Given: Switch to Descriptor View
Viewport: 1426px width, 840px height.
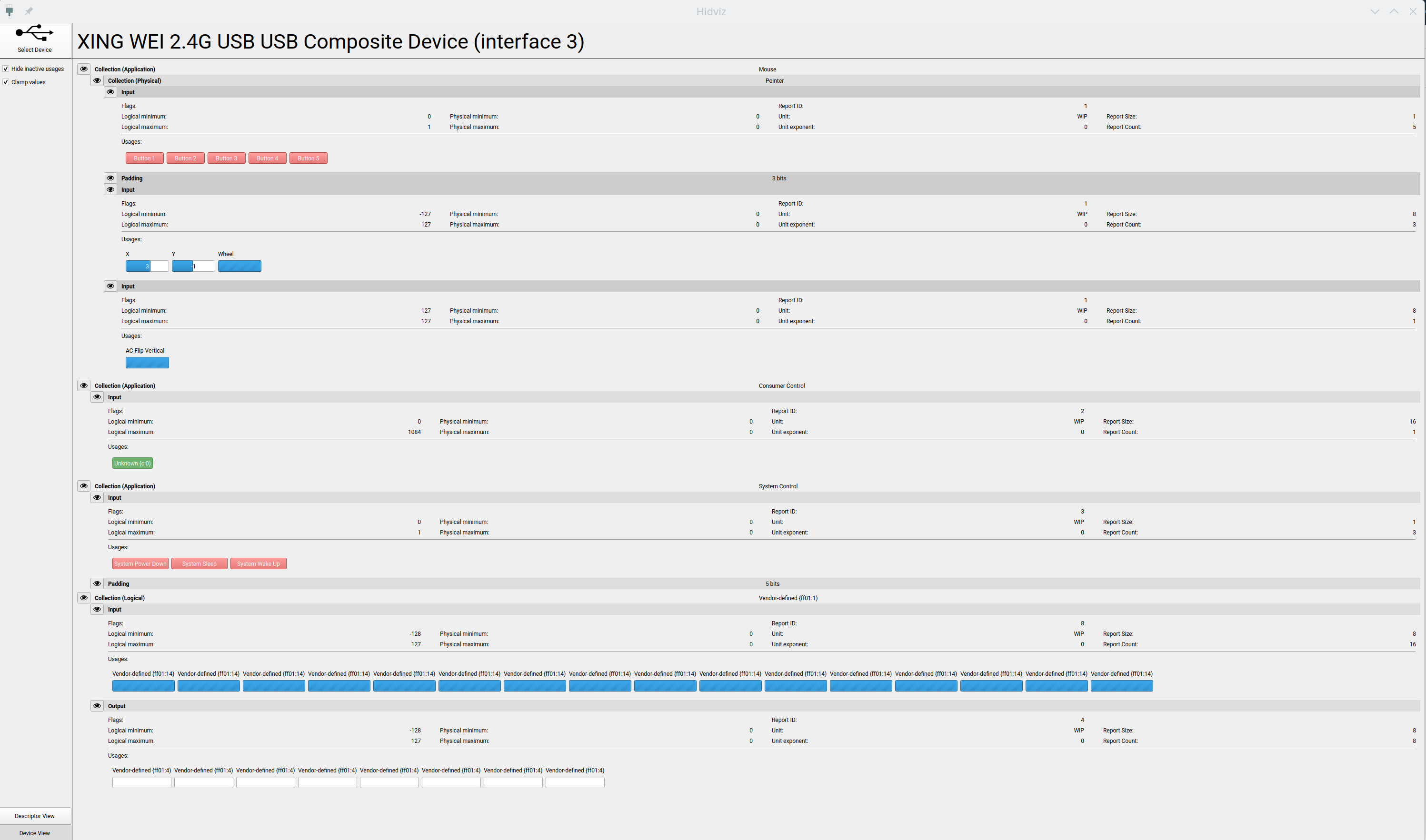Looking at the screenshot, I should tap(35, 816).
